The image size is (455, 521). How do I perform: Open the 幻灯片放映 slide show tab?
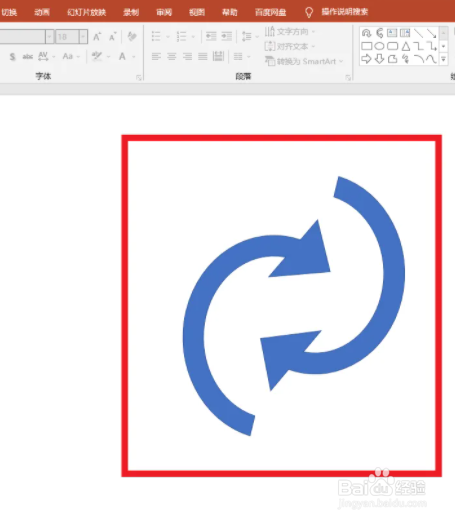pos(87,13)
